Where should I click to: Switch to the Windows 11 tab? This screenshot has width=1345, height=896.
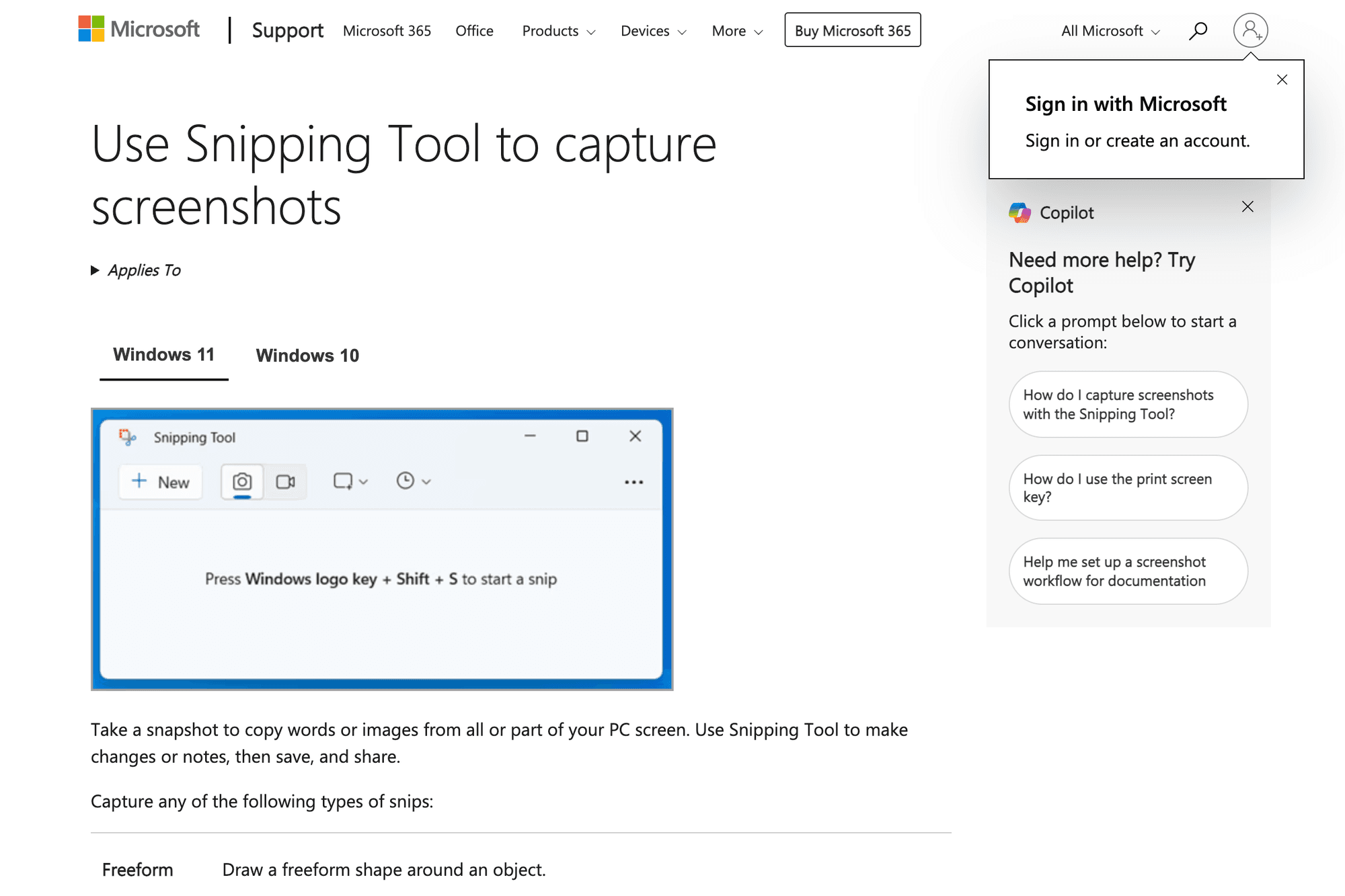click(x=163, y=355)
